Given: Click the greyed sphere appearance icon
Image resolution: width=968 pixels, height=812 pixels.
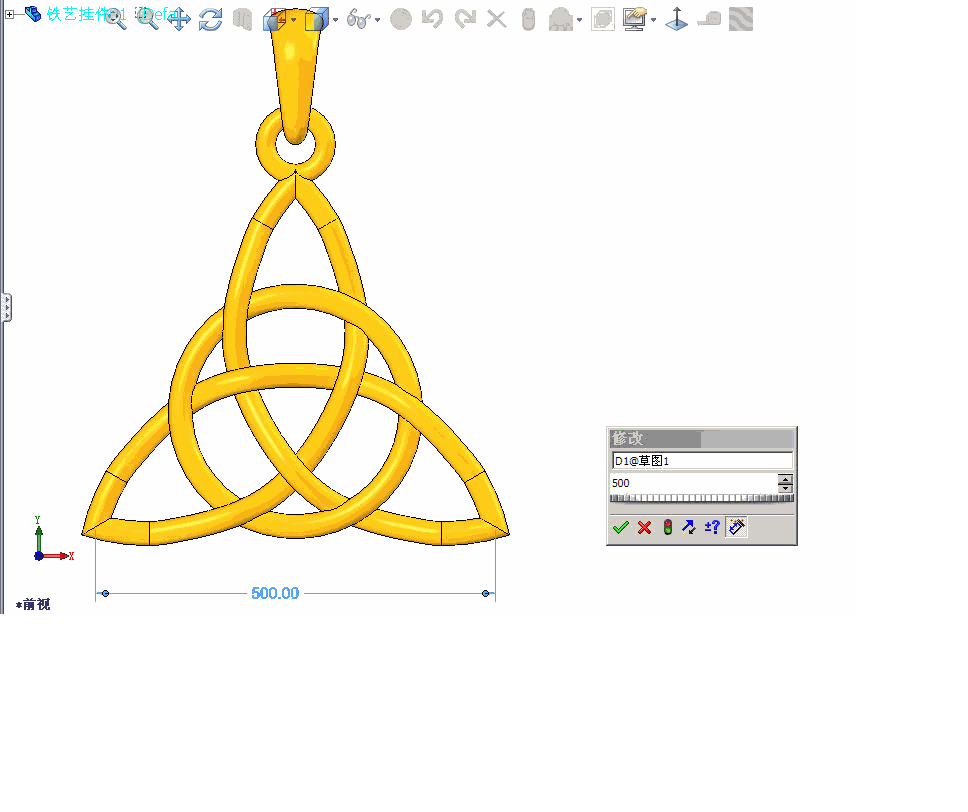Looking at the screenshot, I should point(401,19).
